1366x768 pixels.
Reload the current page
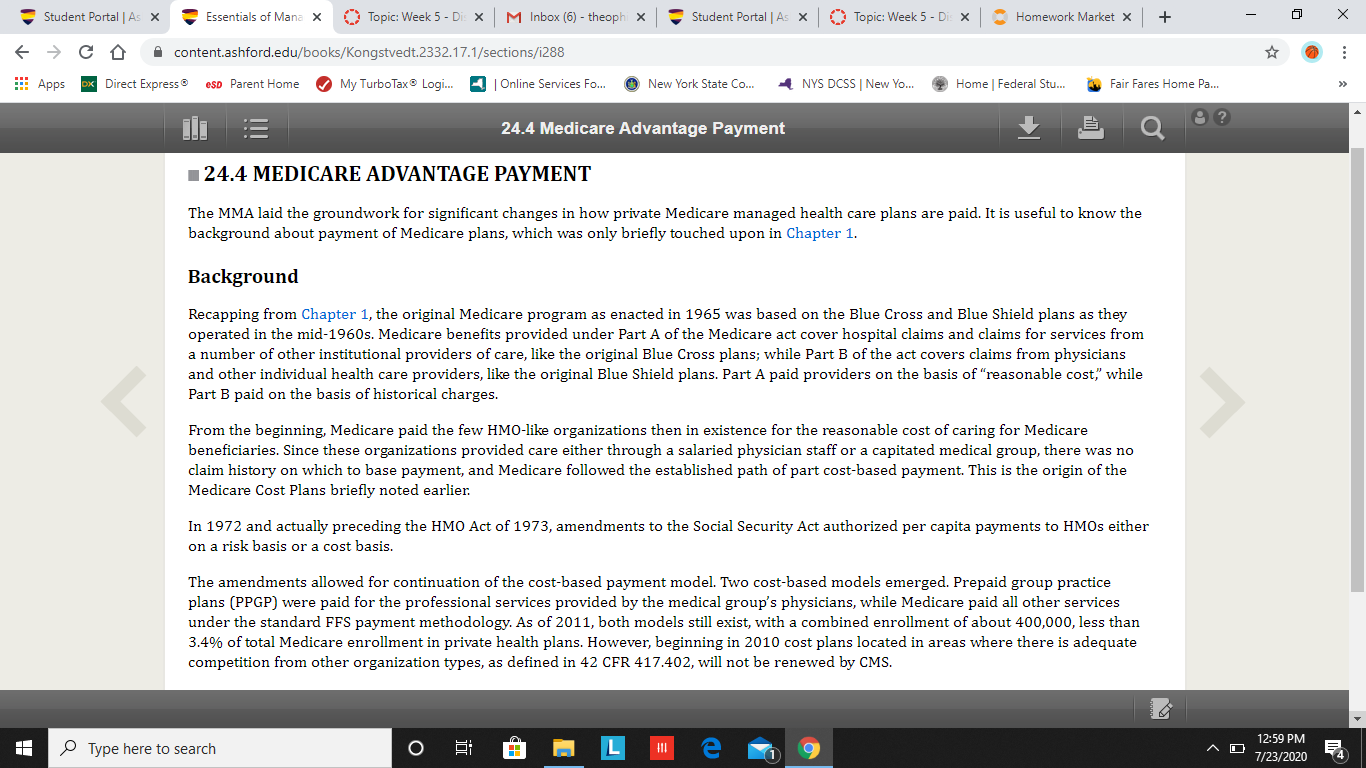[86, 52]
